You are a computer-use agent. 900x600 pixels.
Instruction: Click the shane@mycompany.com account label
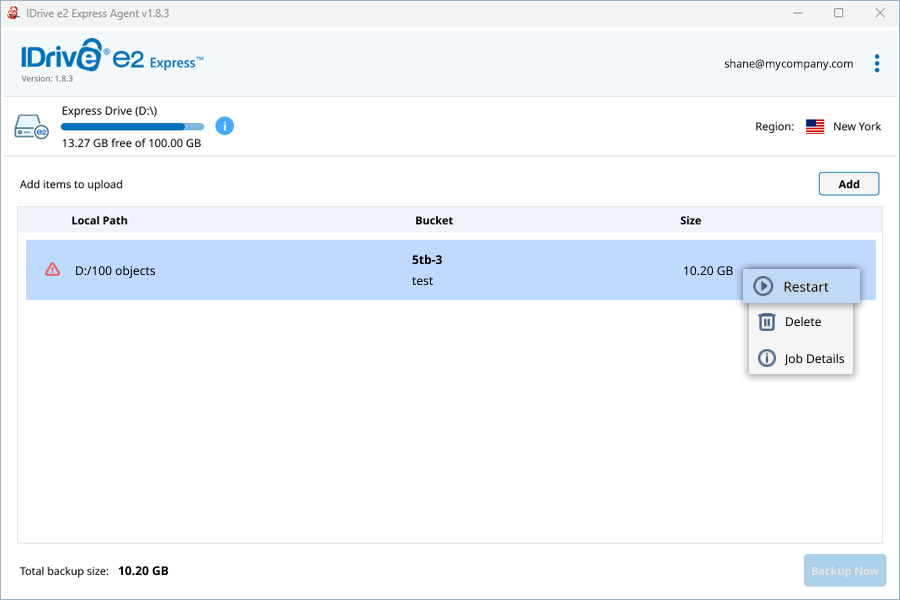[x=788, y=64]
